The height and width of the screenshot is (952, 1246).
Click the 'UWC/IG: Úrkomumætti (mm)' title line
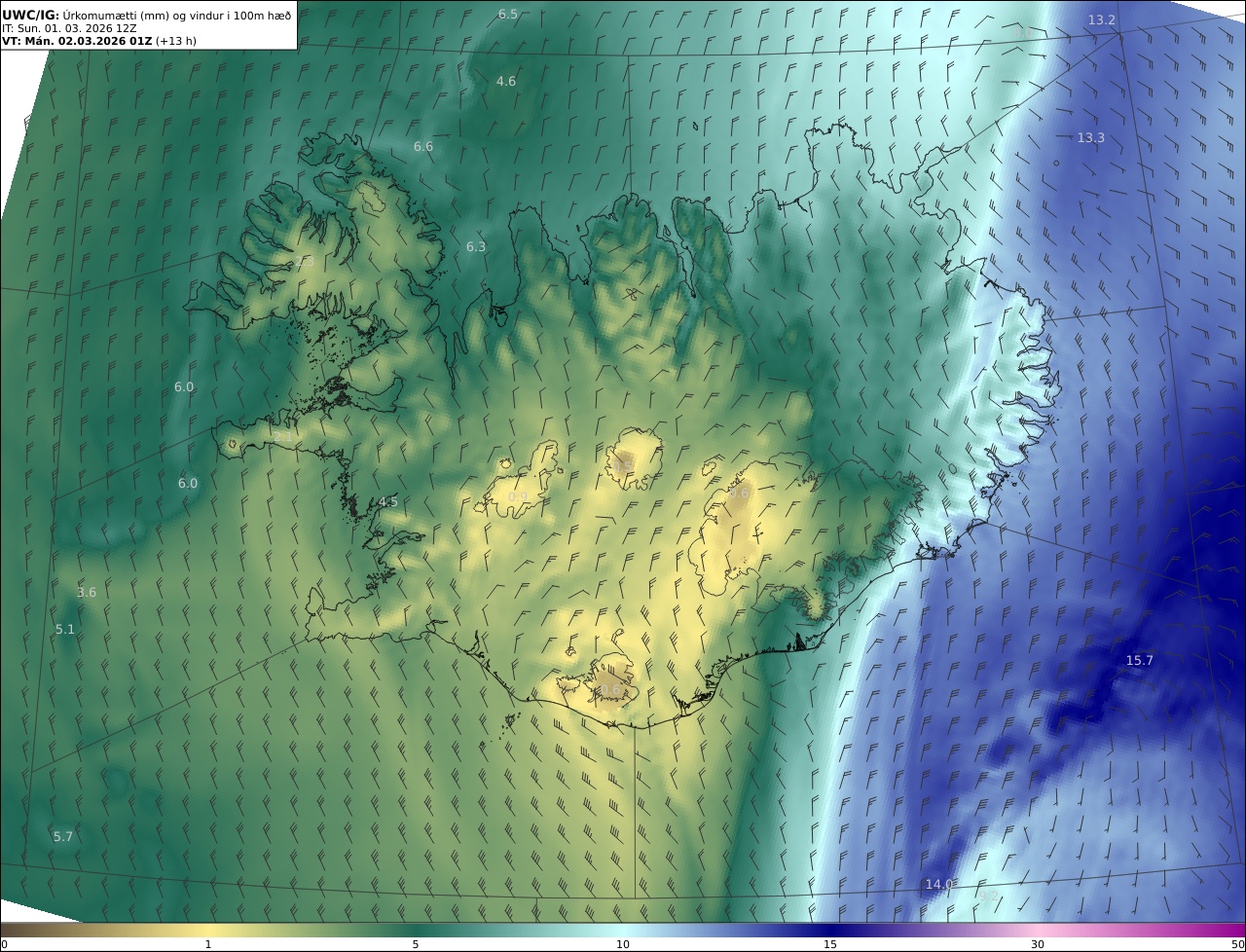[147, 15]
